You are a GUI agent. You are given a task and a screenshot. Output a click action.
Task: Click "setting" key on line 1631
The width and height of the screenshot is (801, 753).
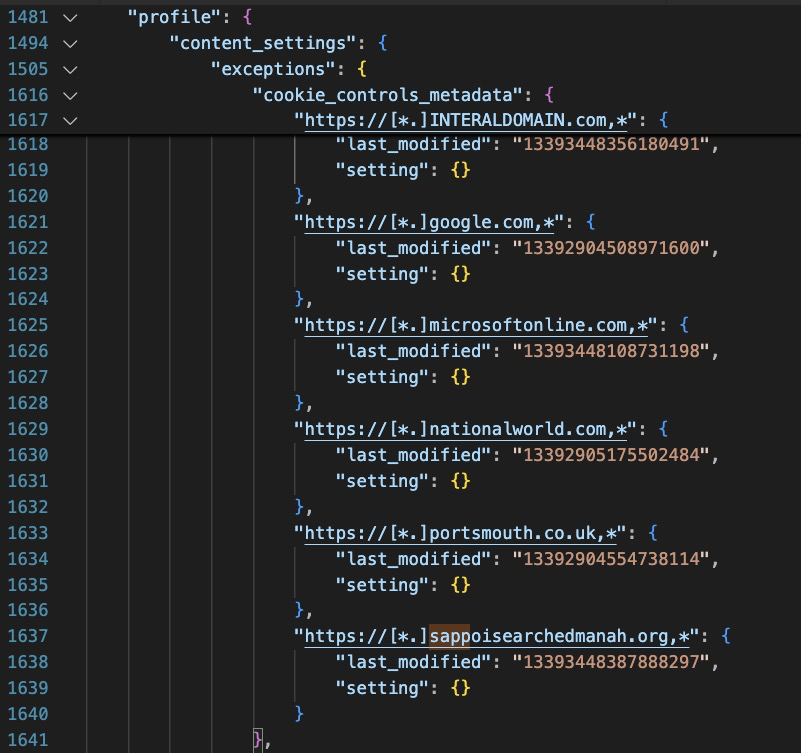[382, 481]
